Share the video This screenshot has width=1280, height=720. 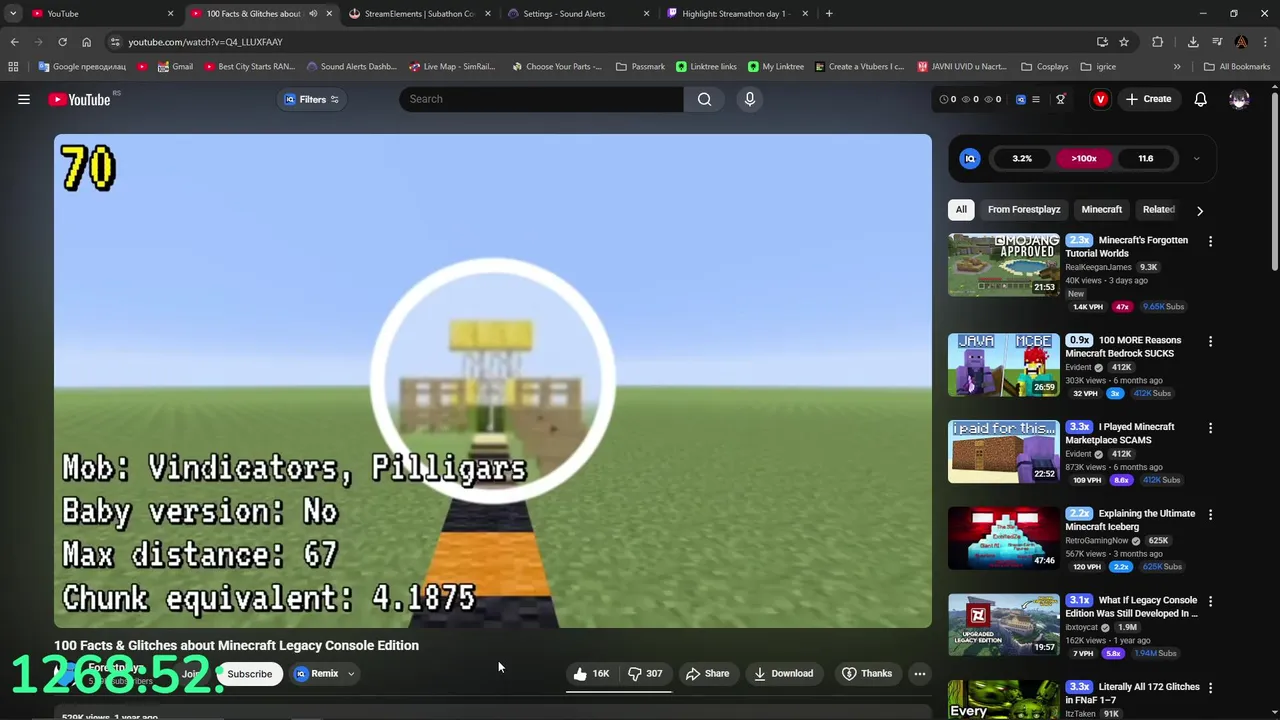[707, 674]
